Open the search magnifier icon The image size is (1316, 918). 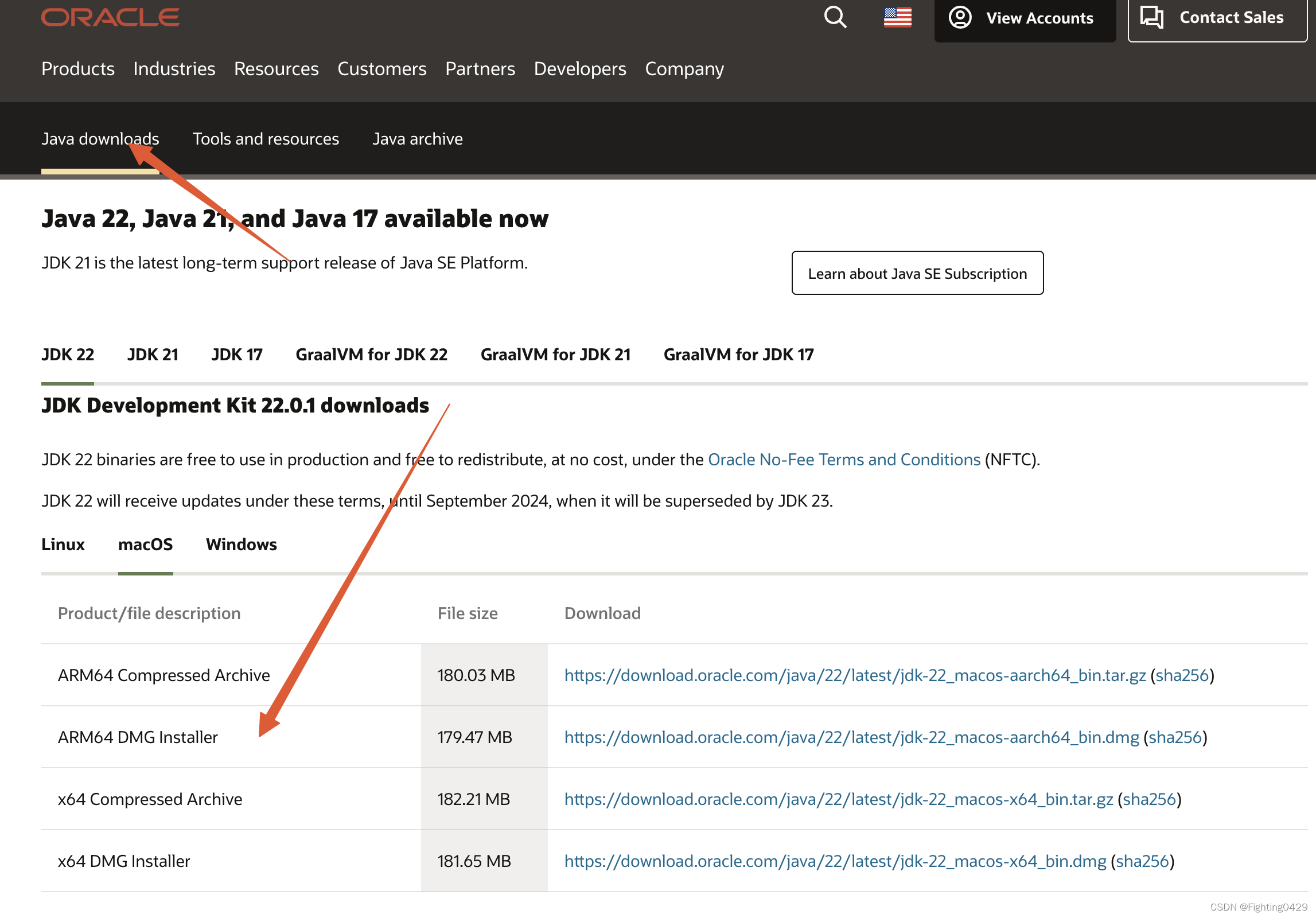tap(835, 17)
